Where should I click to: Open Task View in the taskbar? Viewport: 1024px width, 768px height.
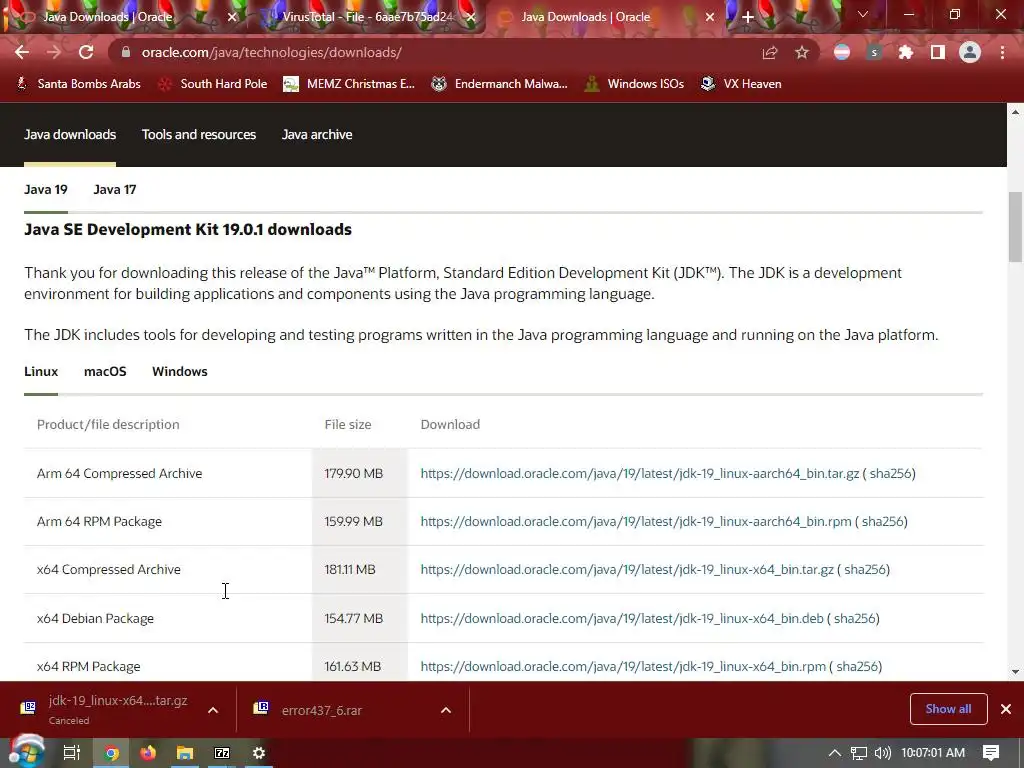pos(71,753)
